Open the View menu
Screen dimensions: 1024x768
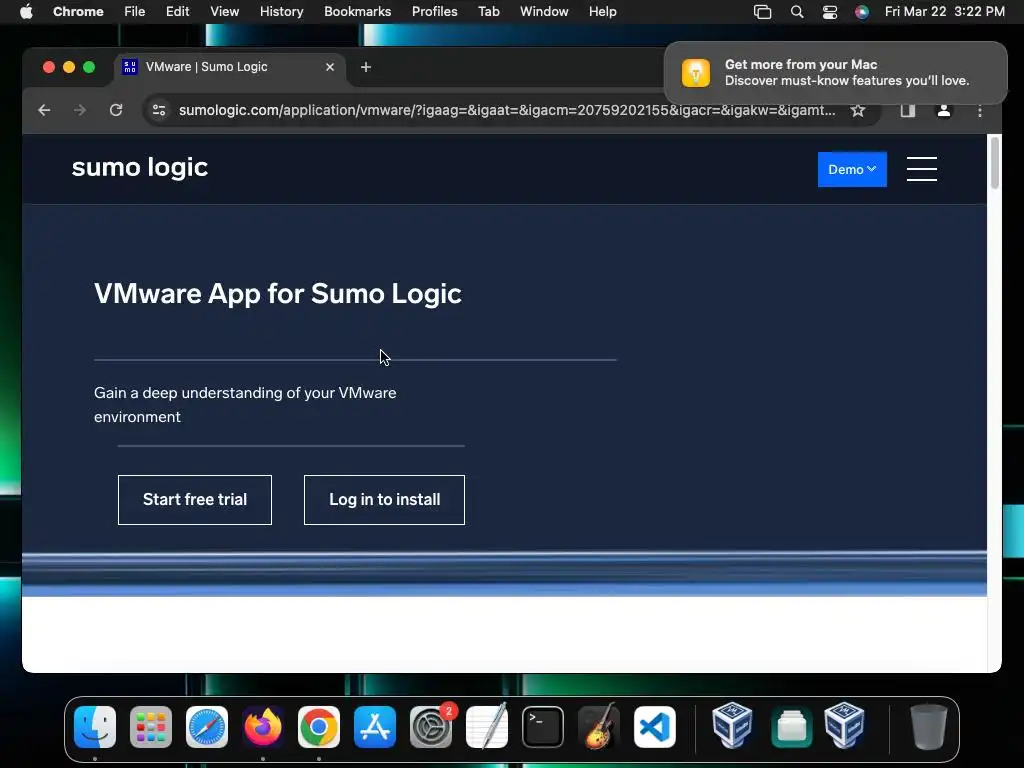pos(224,11)
